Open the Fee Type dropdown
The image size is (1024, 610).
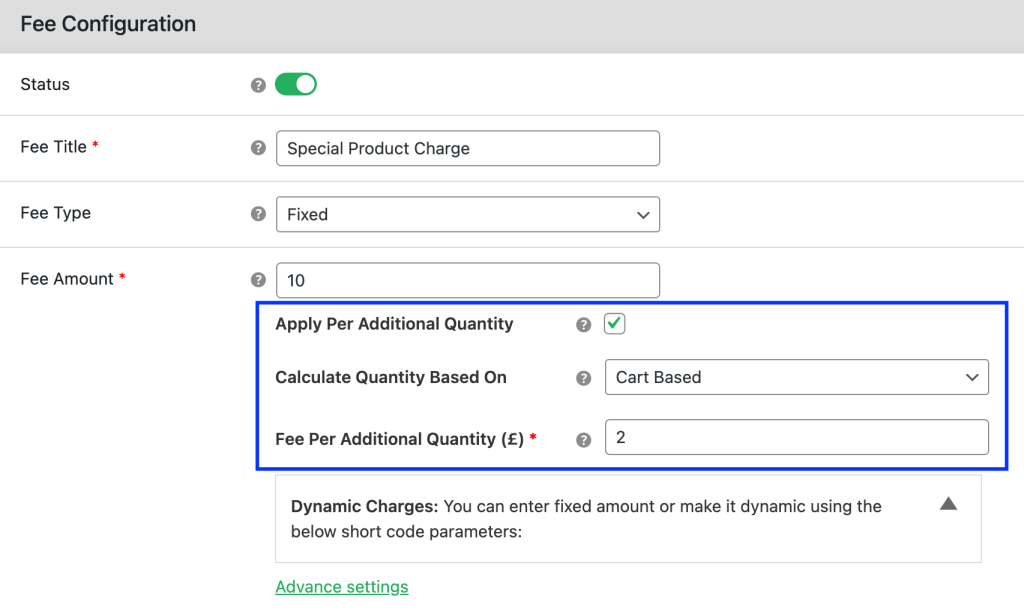click(467, 213)
